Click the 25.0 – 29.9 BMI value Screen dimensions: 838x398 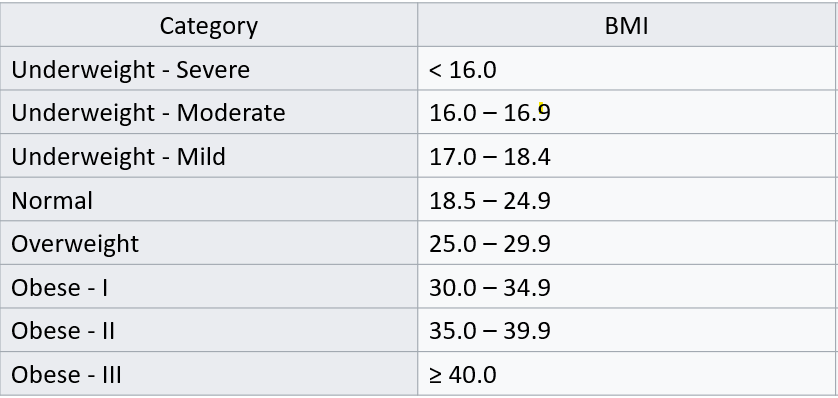tap(490, 244)
